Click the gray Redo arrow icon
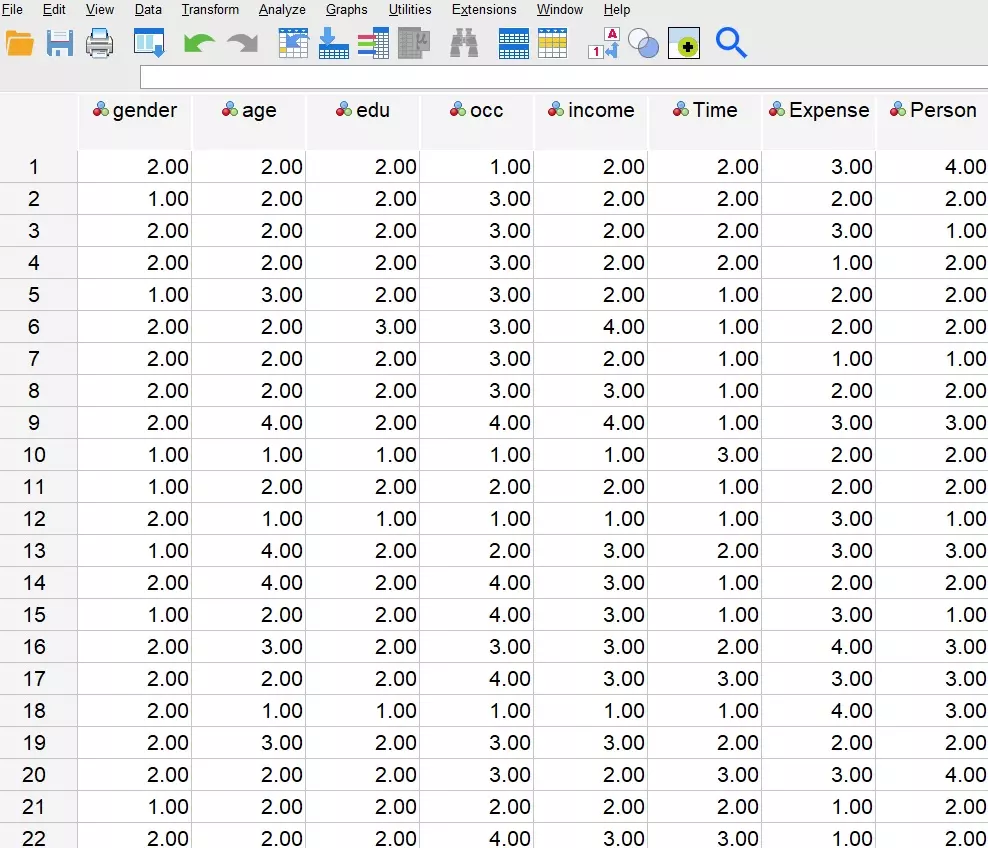Viewport: 988px width, 848px height. tap(243, 43)
